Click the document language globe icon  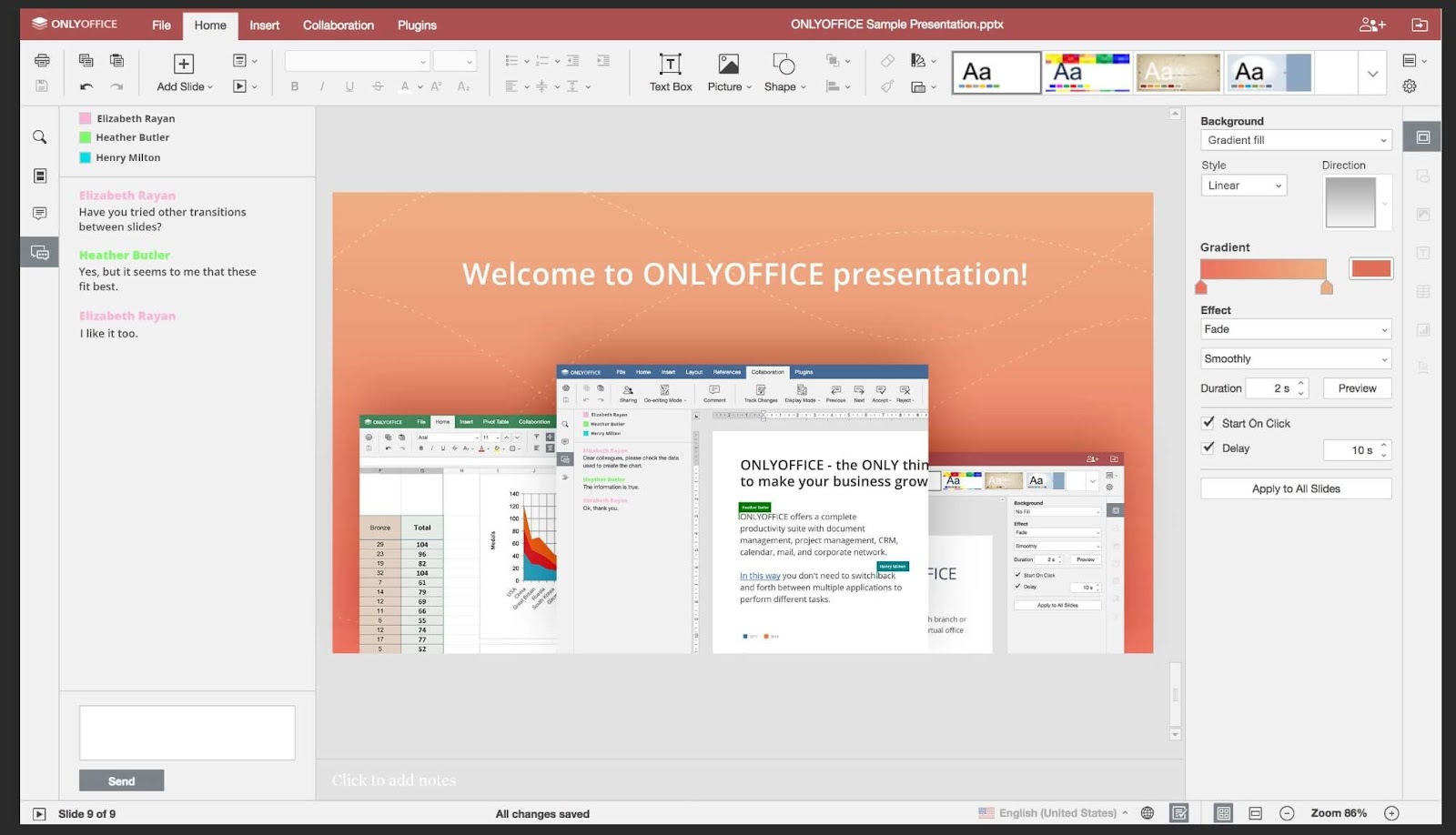pyautogui.click(x=1148, y=813)
